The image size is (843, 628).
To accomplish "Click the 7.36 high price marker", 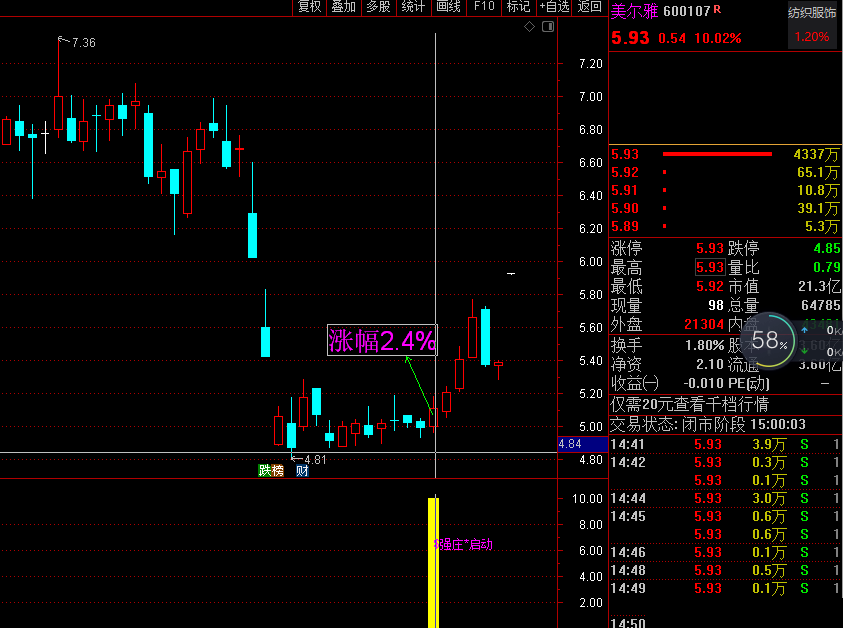I will 83,42.
